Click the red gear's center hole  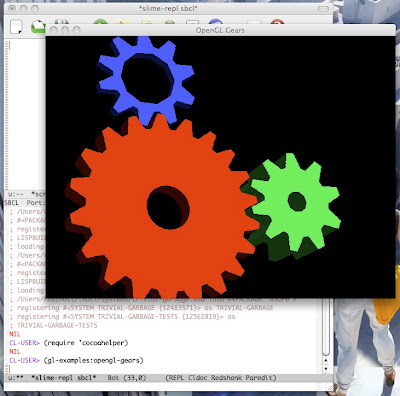click(168, 207)
